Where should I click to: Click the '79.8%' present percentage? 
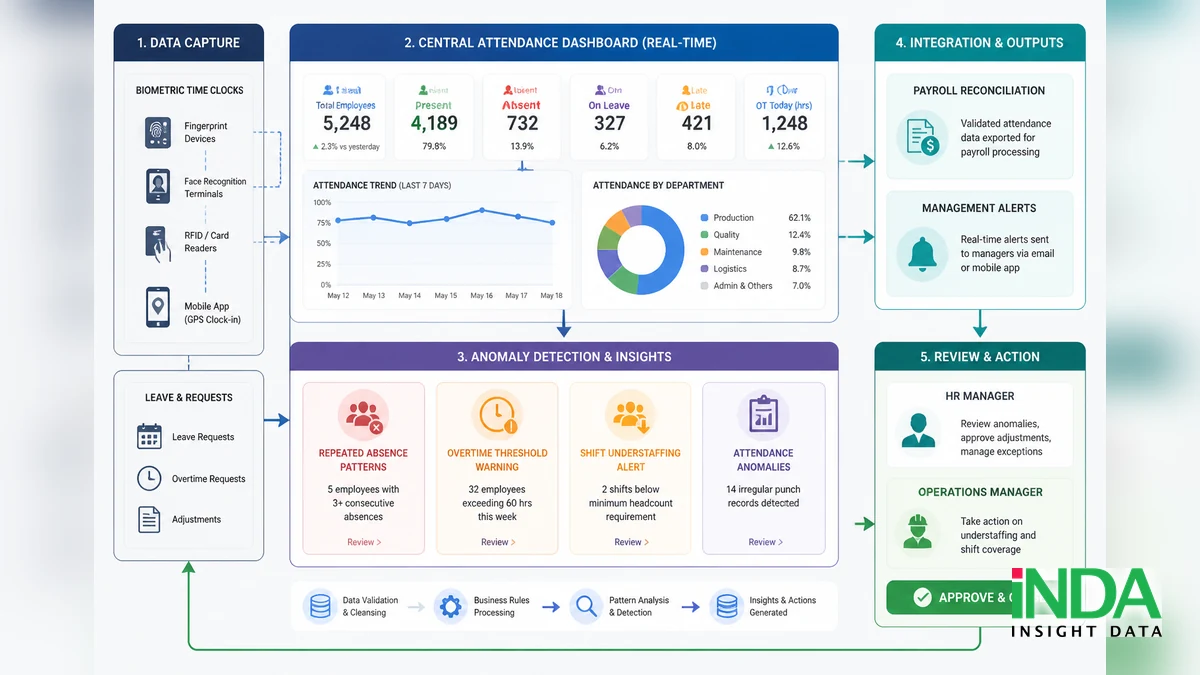coord(434,146)
